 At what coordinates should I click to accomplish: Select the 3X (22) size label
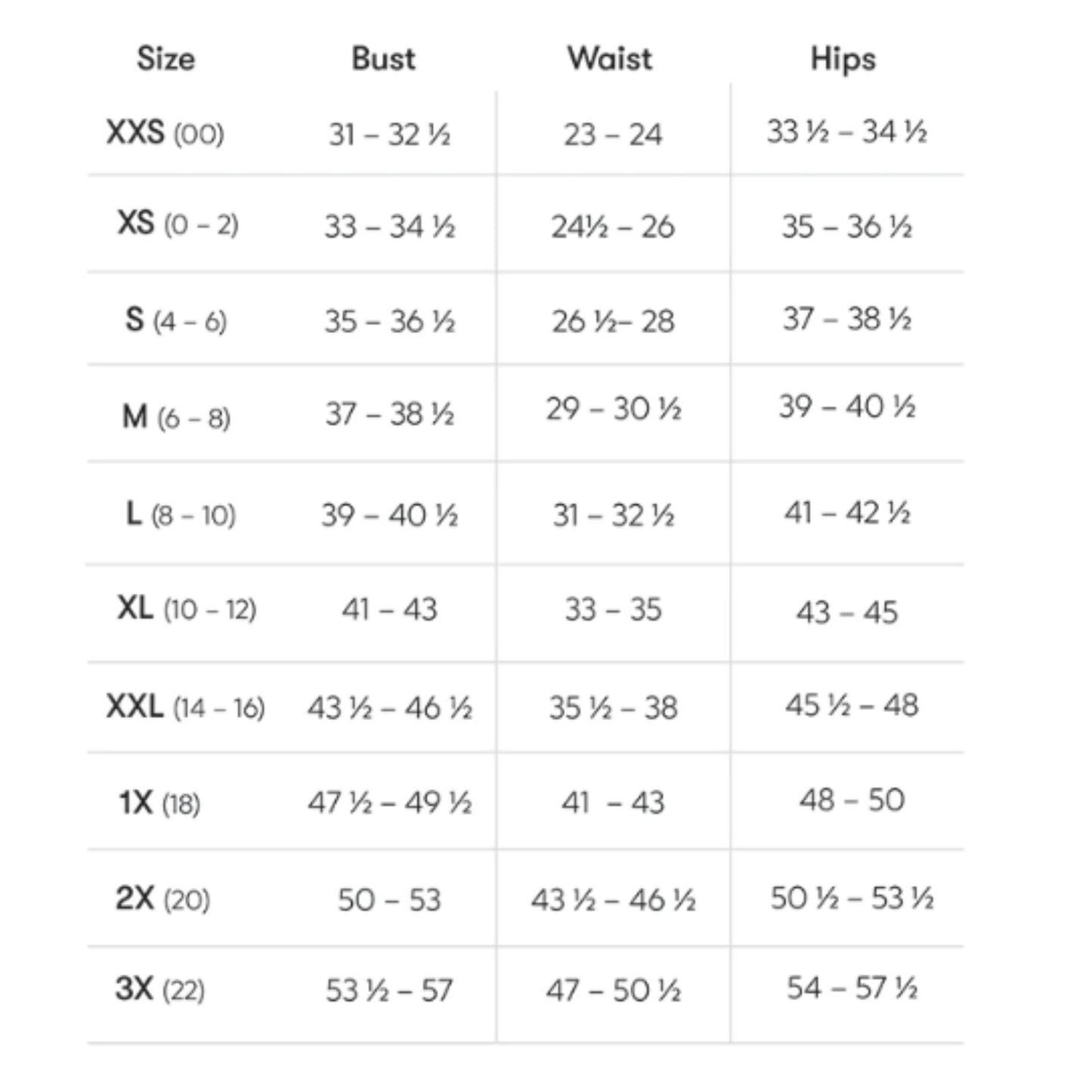tap(159, 989)
